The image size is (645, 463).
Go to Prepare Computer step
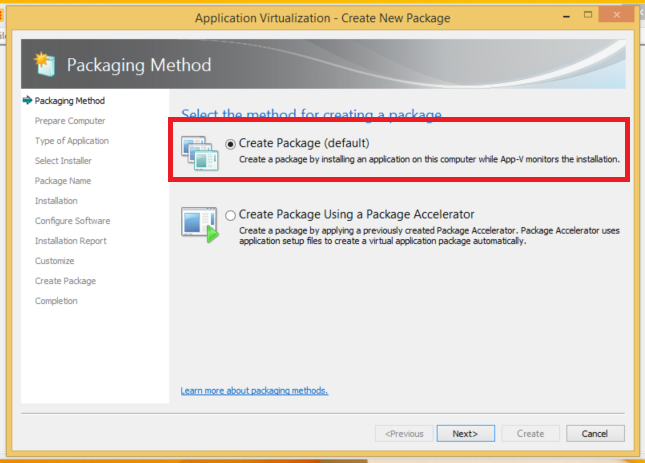pos(70,121)
